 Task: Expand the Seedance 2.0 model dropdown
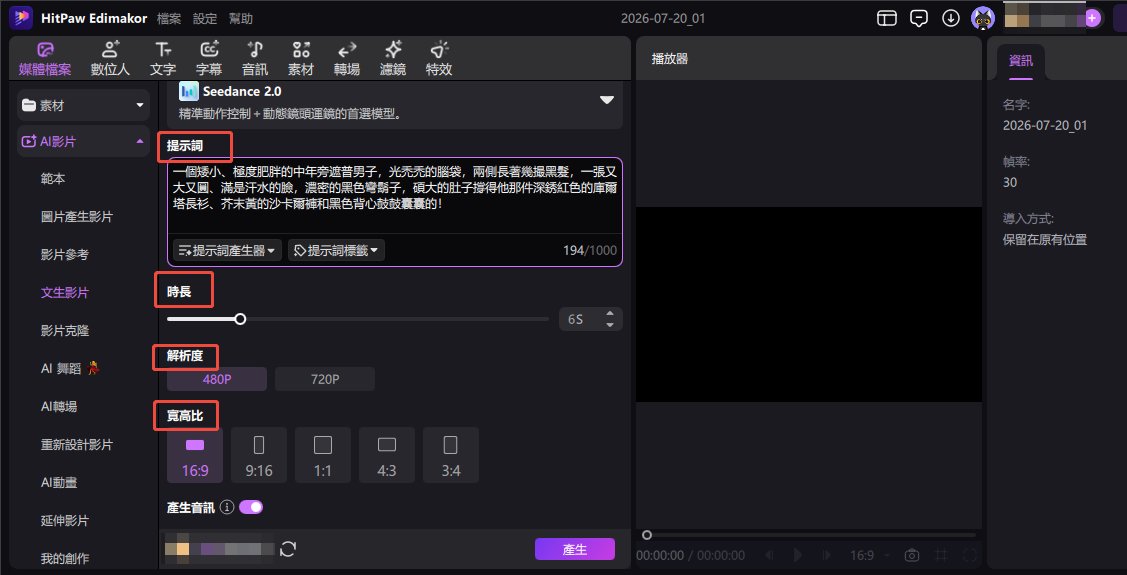click(x=607, y=100)
